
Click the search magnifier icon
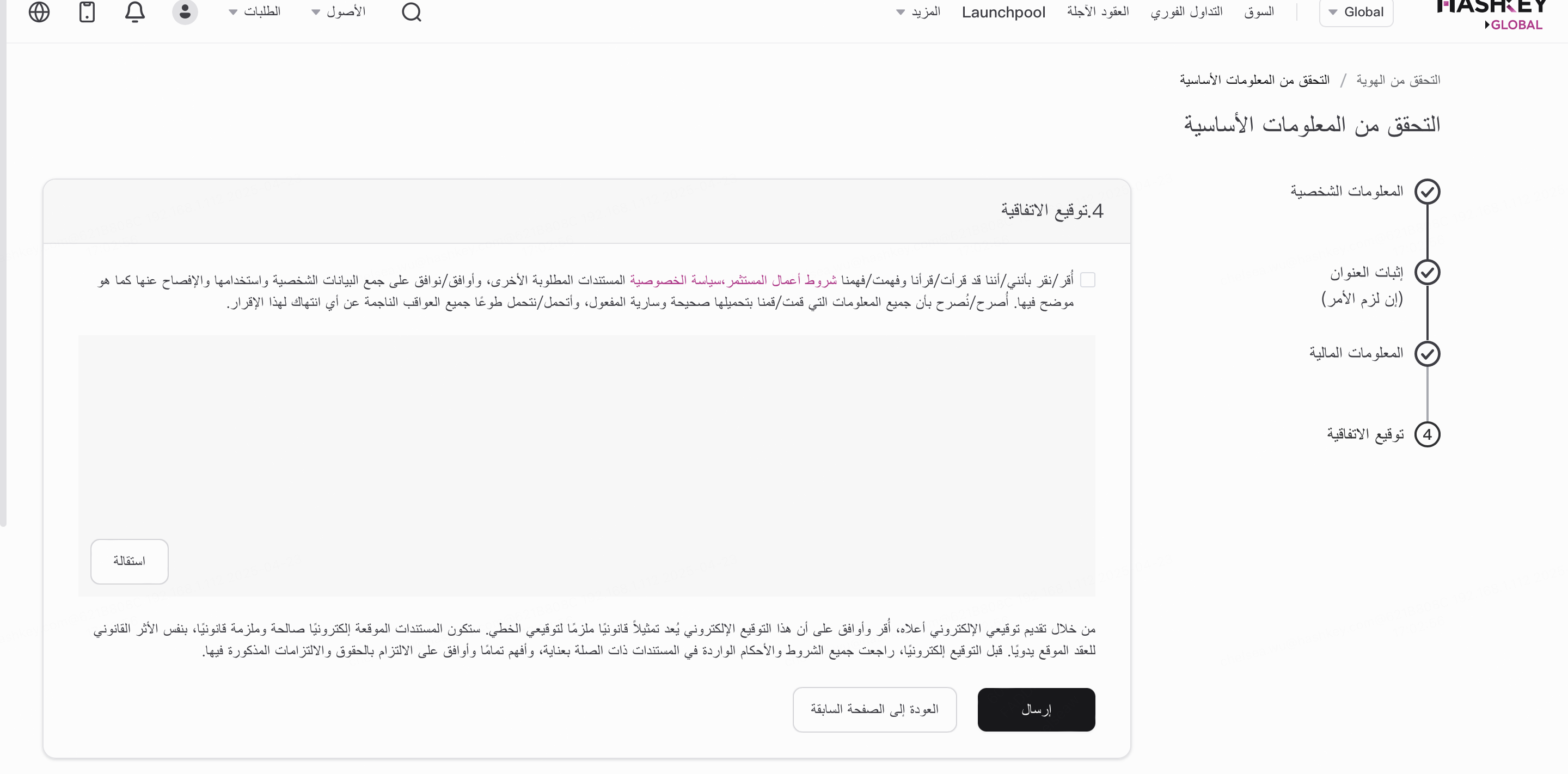[412, 11]
